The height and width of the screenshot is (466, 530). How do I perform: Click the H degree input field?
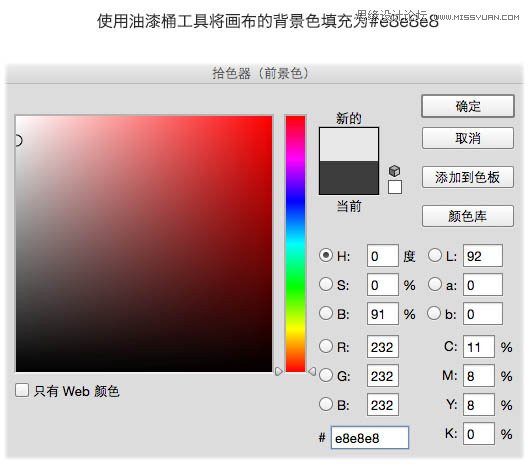[x=383, y=256]
